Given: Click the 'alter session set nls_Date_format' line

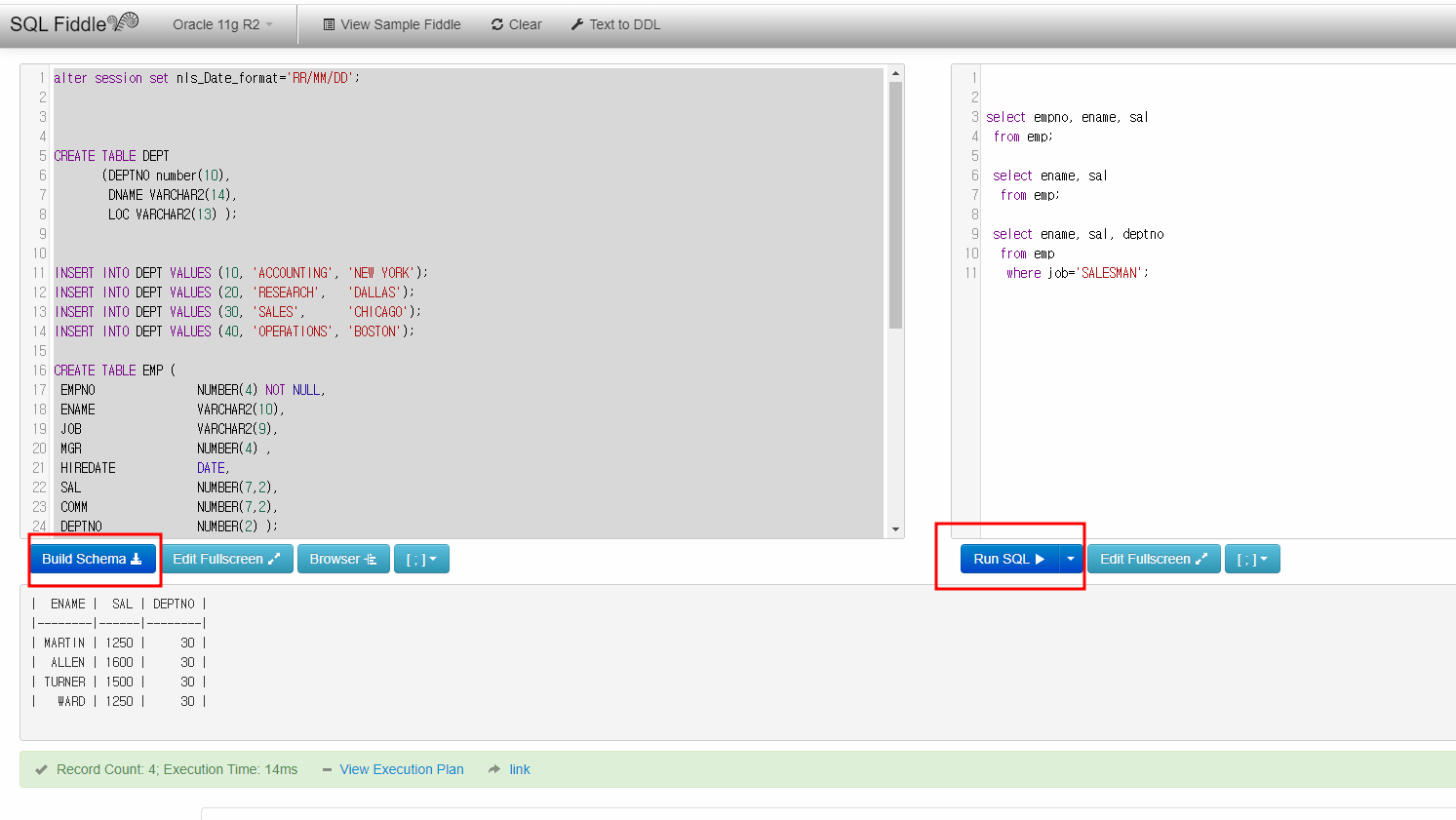Looking at the screenshot, I should [207, 78].
